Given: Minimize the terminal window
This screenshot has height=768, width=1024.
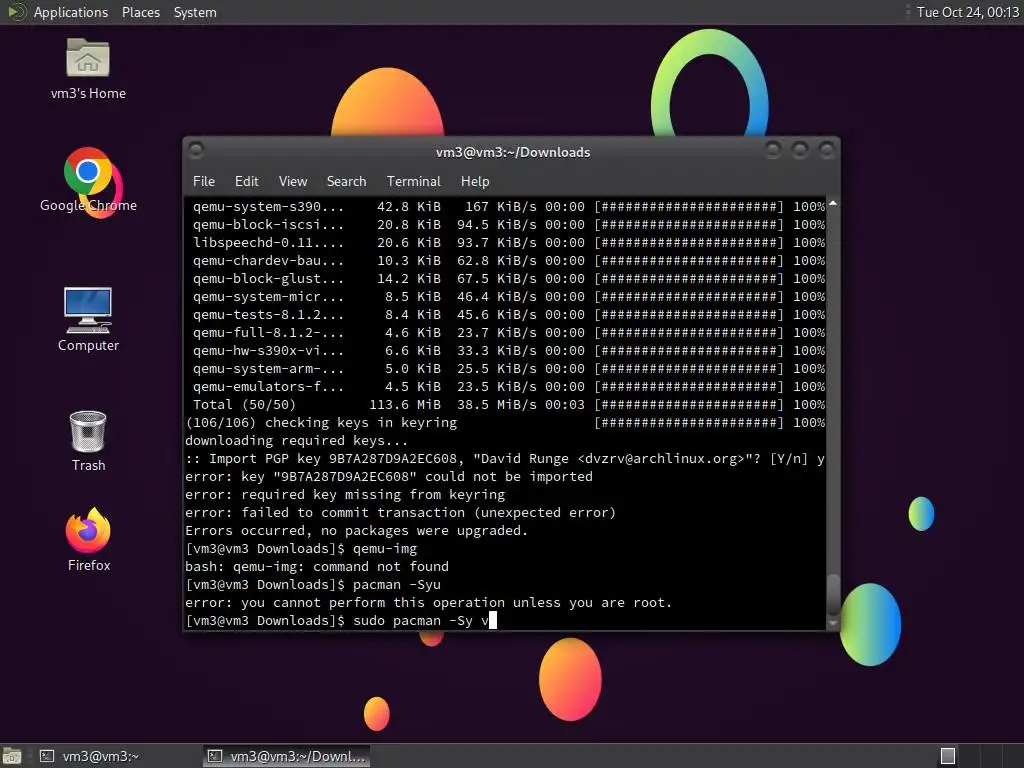Looking at the screenshot, I should pos(773,151).
